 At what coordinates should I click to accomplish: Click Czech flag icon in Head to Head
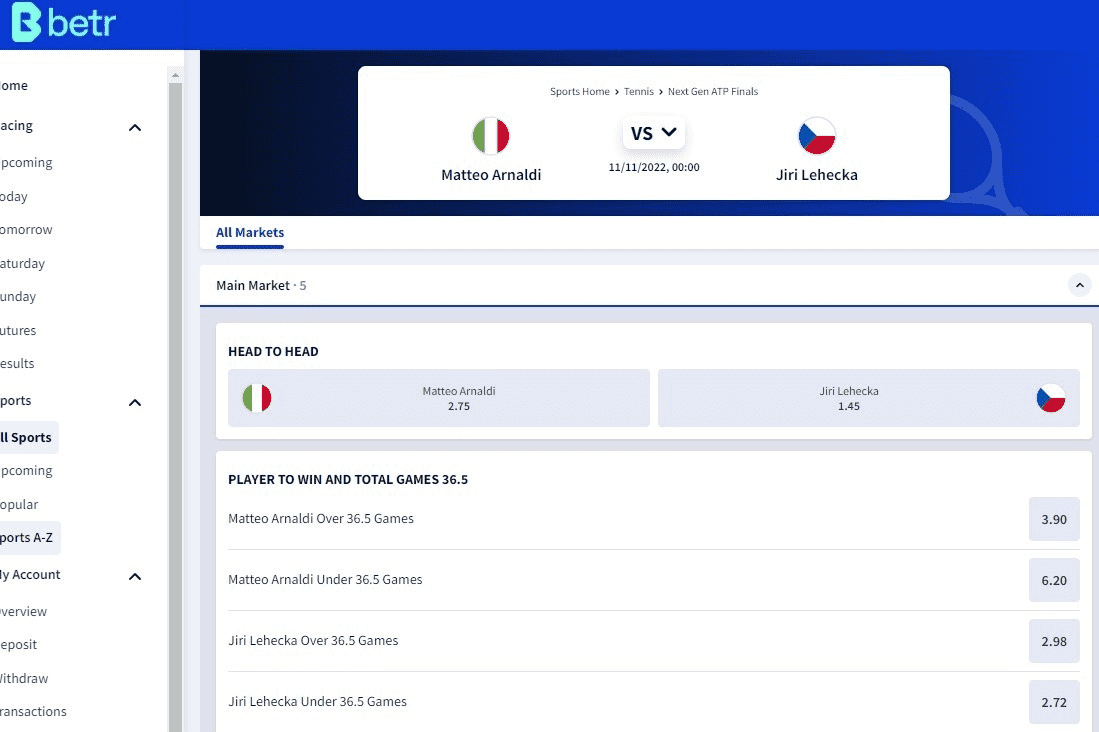click(x=1051, y=398)
